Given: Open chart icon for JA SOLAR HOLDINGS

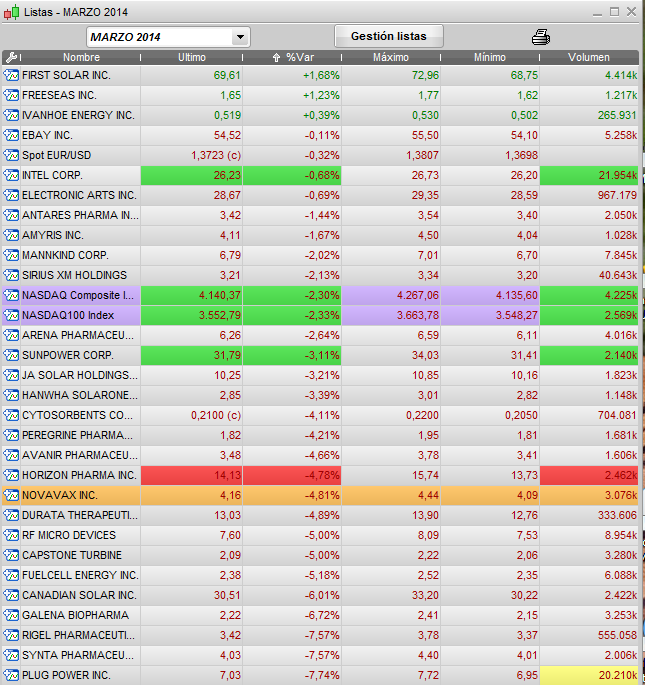Looking at the screenshot, I should (x=11, y=375).
